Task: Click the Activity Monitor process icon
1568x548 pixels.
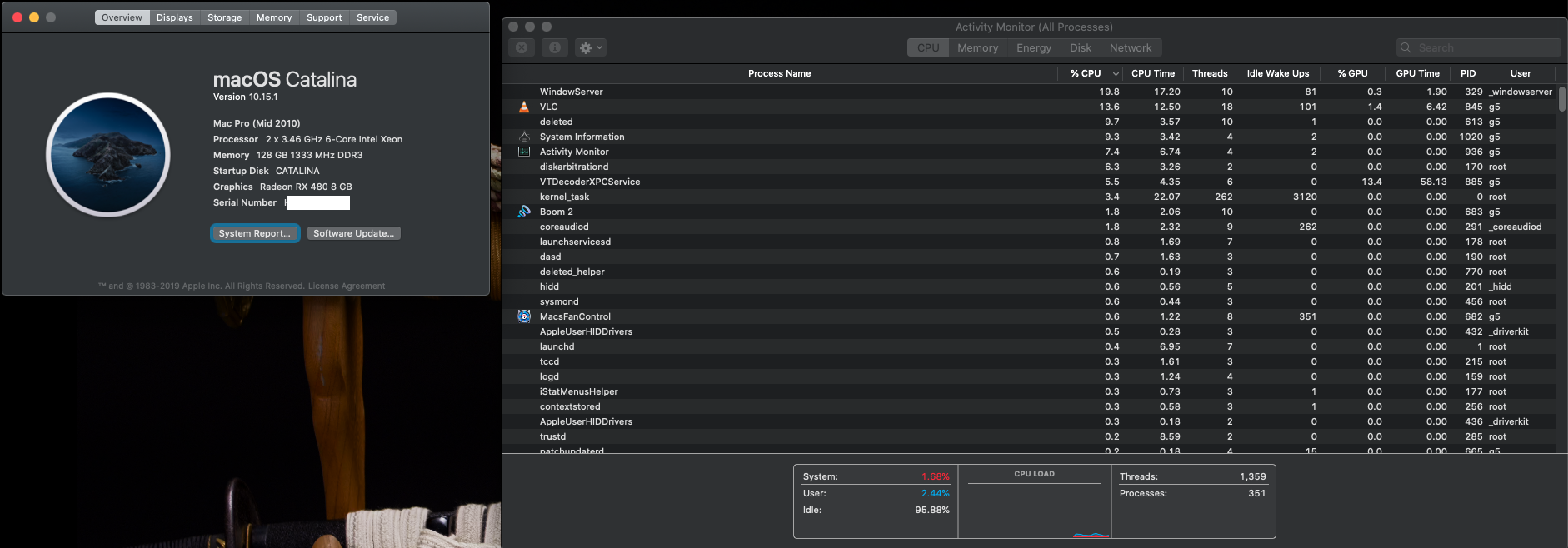Action: pos(524,152)
